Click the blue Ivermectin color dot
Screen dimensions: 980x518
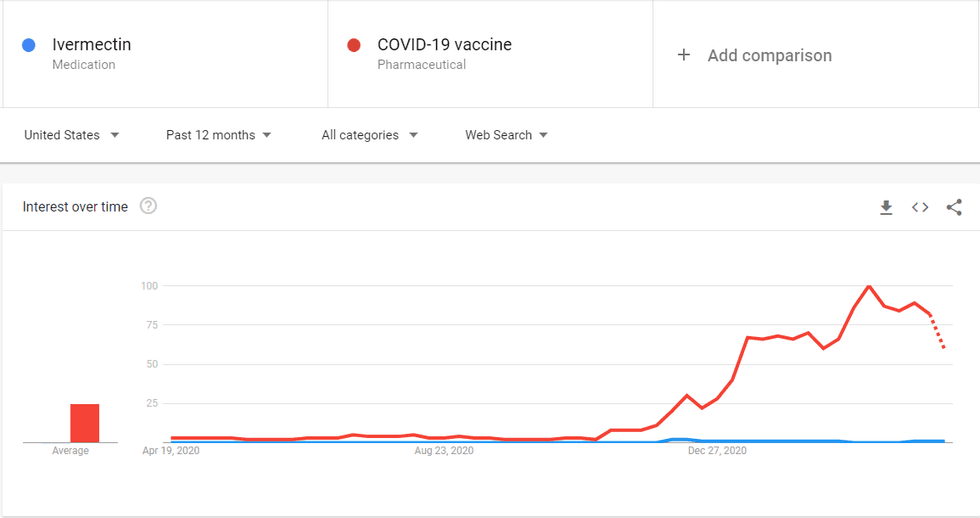[x=29, y=45]
